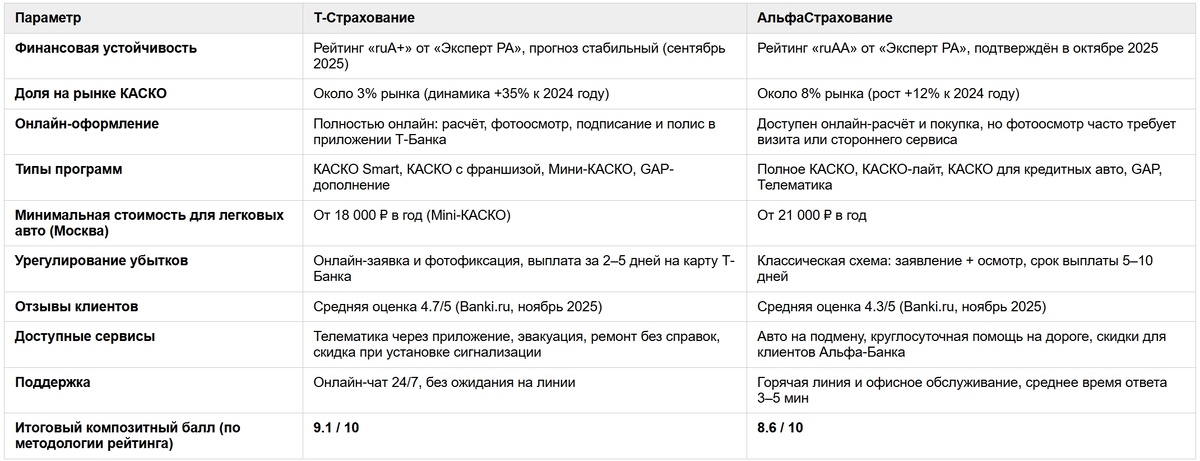This screenshot has height=461, width=1200.
Task: Click the '8.6 / 10' composite score
Action: pyautogui.click(x=780, y=427)
